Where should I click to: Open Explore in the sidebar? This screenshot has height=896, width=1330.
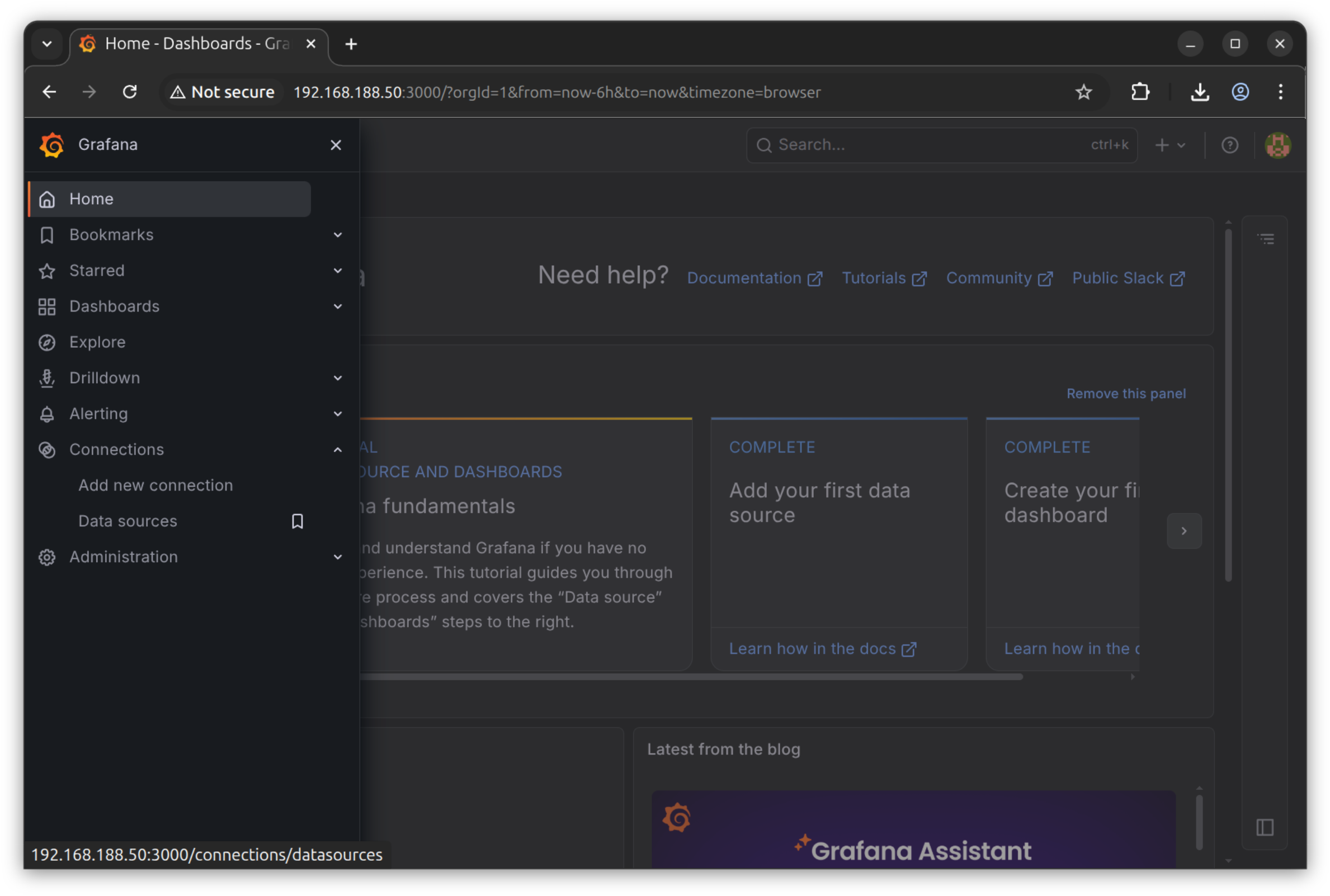(98, 342)
